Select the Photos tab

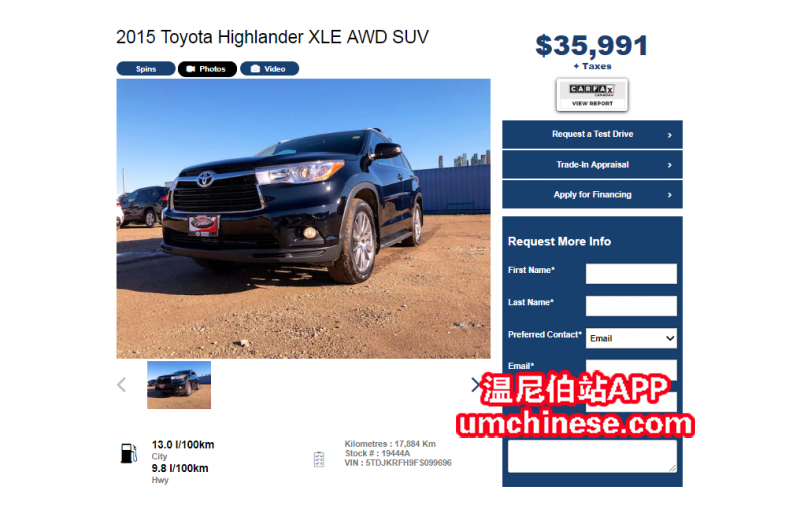pos(207,69)
